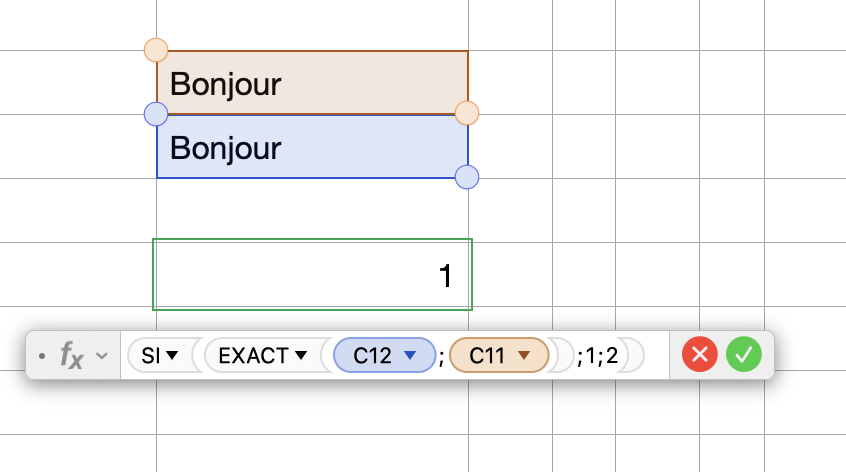Click the result cell showing 1
846x472 pixels.
point(312,274)
